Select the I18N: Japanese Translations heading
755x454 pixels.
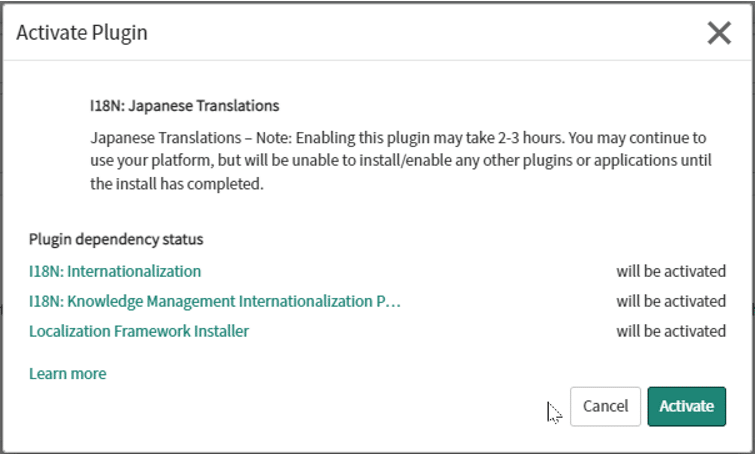click(184, 105)
